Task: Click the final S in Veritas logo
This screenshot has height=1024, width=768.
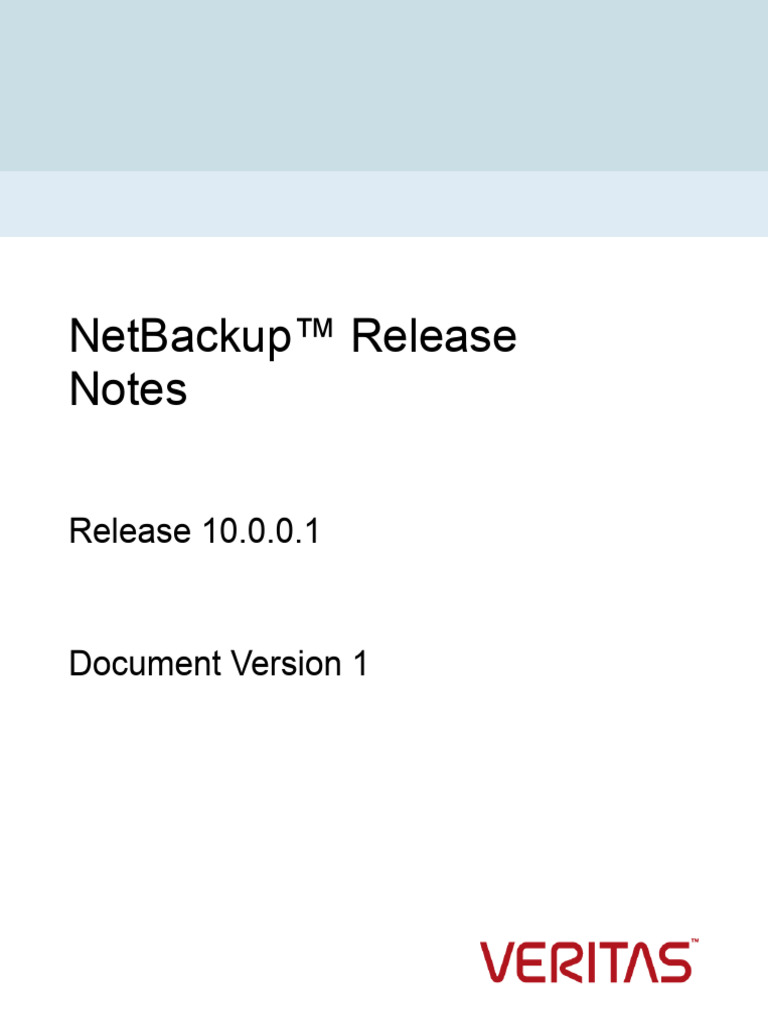Action: click(675, 962)
